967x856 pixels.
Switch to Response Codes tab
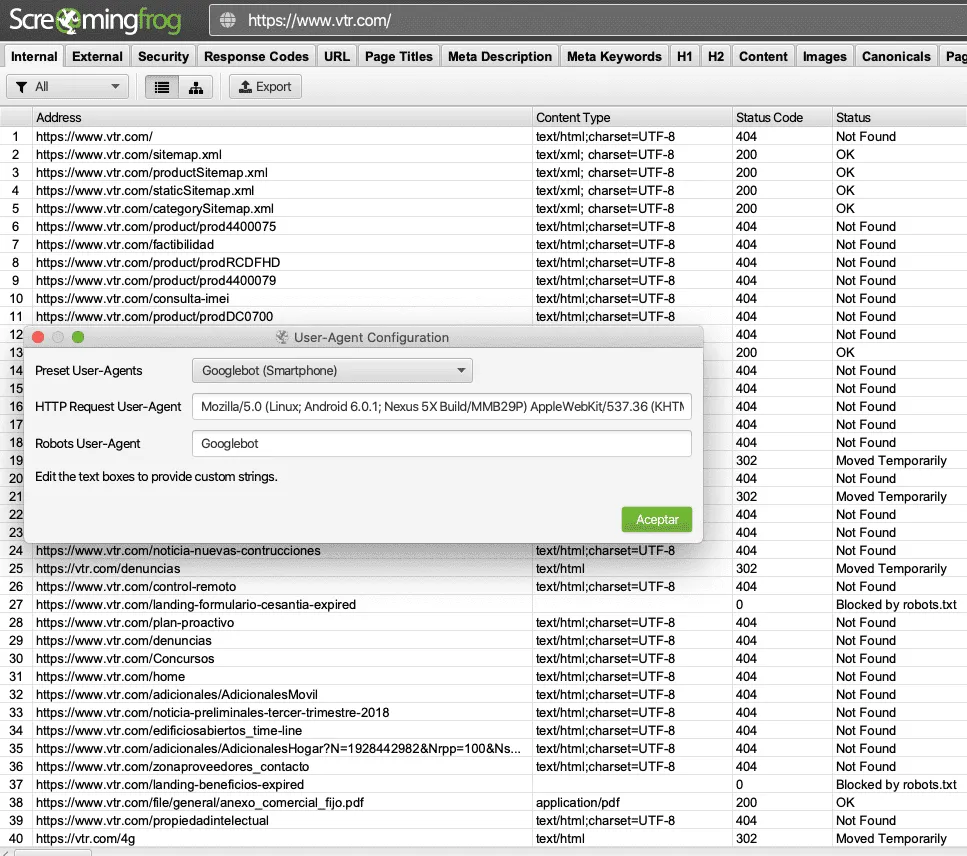257,56
